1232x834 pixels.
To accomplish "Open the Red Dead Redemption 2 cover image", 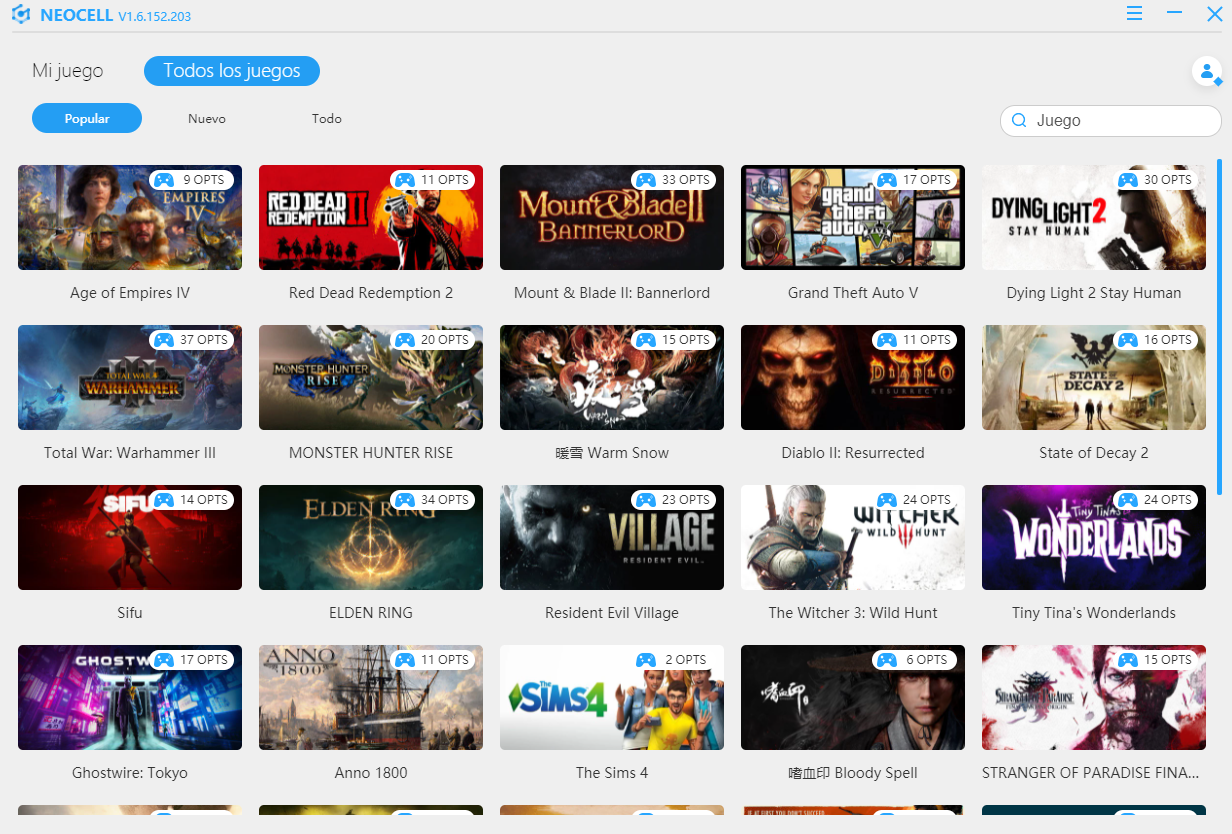I will [371, 218].
